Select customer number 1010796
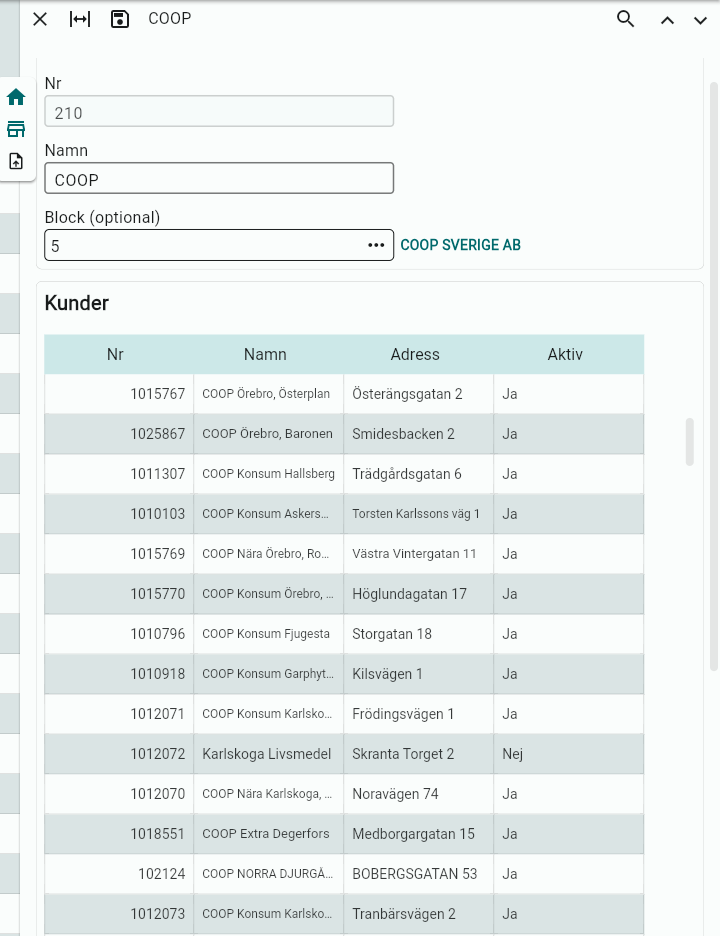Image resolution: width=720 pixels, height=936 pixels. click(158, 634)
